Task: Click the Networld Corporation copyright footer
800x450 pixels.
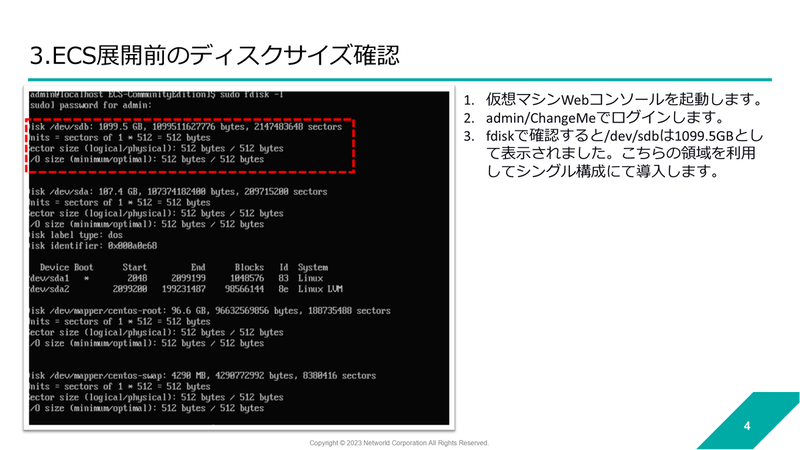Action: tap(399, 443)
